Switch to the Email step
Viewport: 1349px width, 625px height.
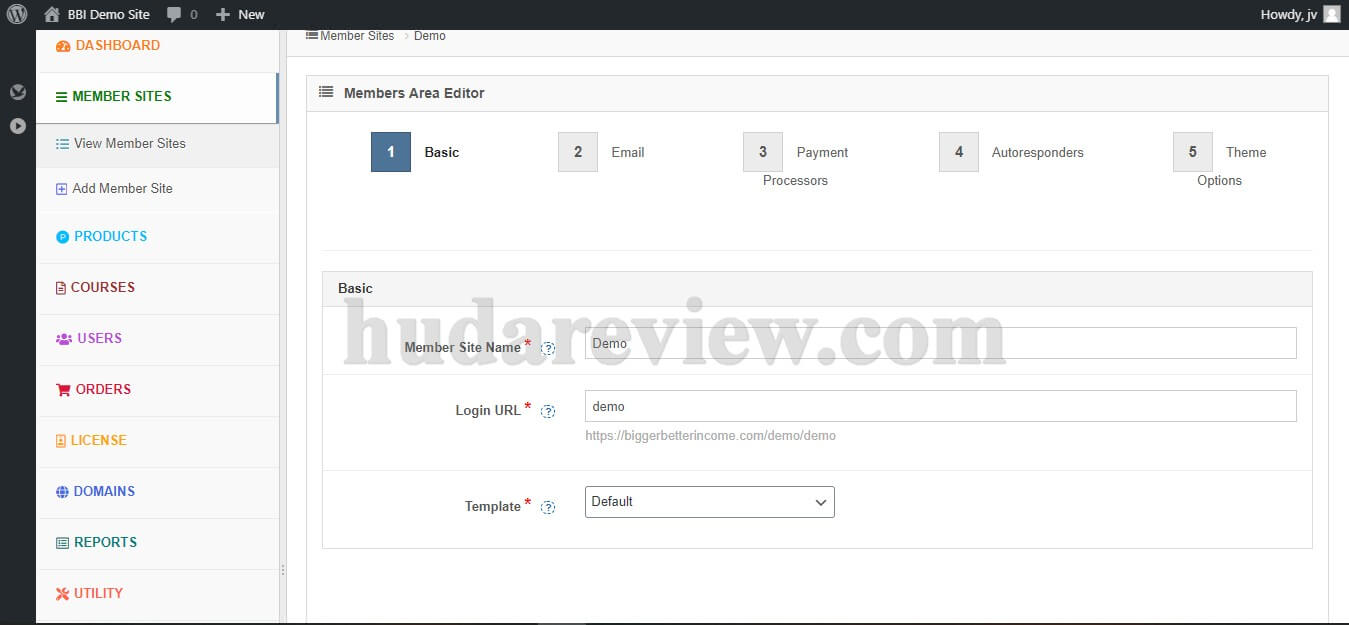pyautogui.click(x=577, y=152)
